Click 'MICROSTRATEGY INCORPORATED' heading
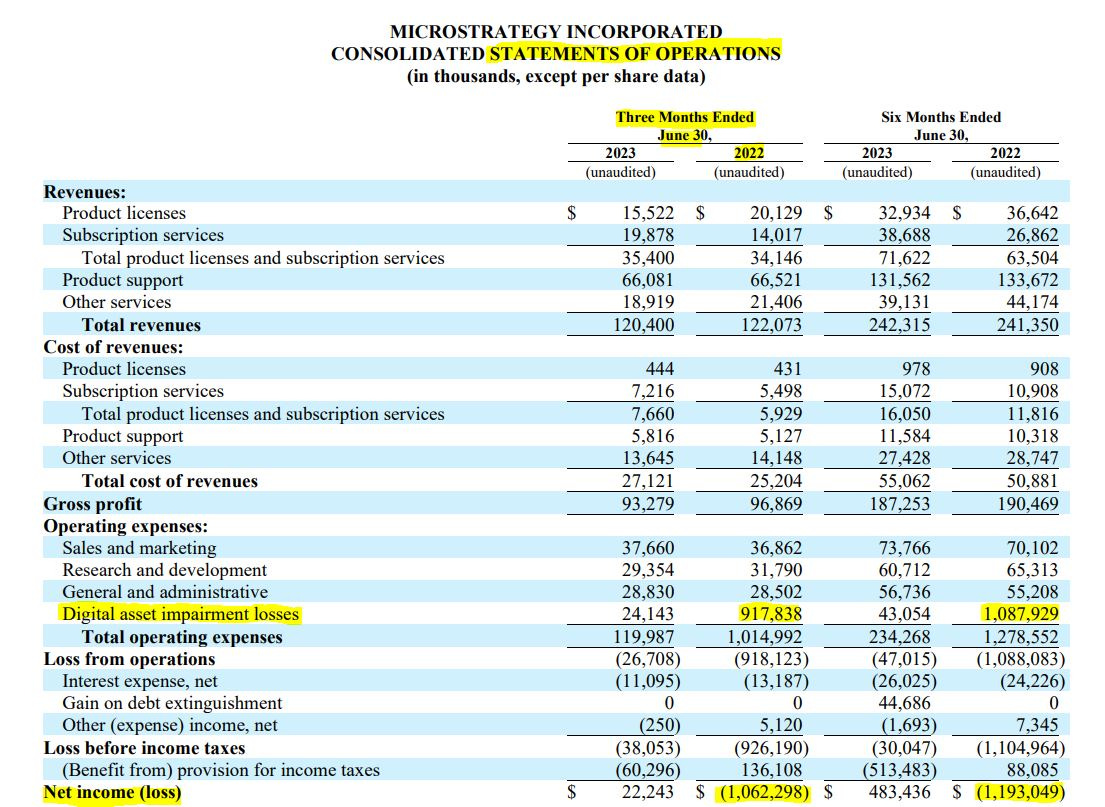 point(556,32)
